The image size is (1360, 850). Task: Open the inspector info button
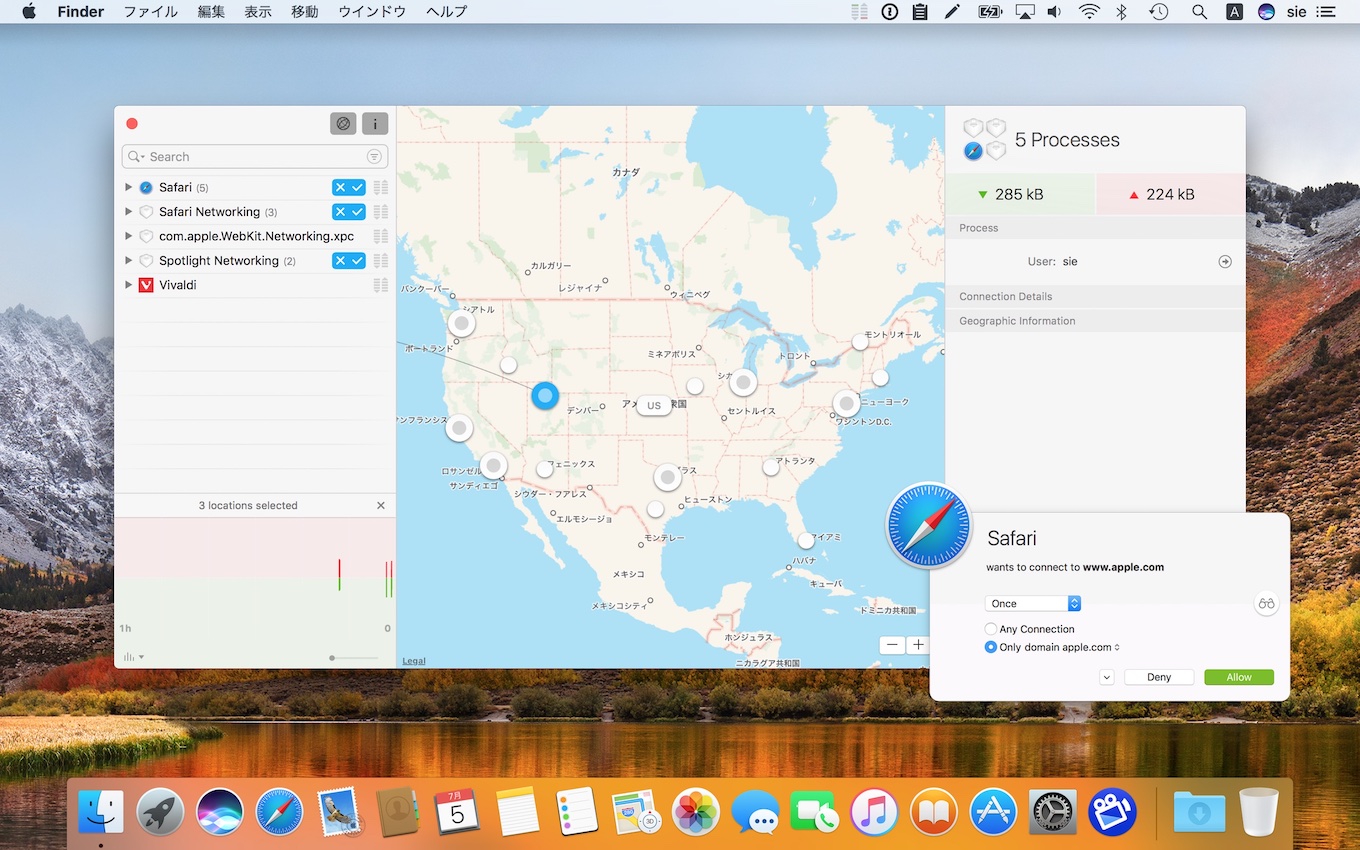pyautogui.click(x=375, y=124)
